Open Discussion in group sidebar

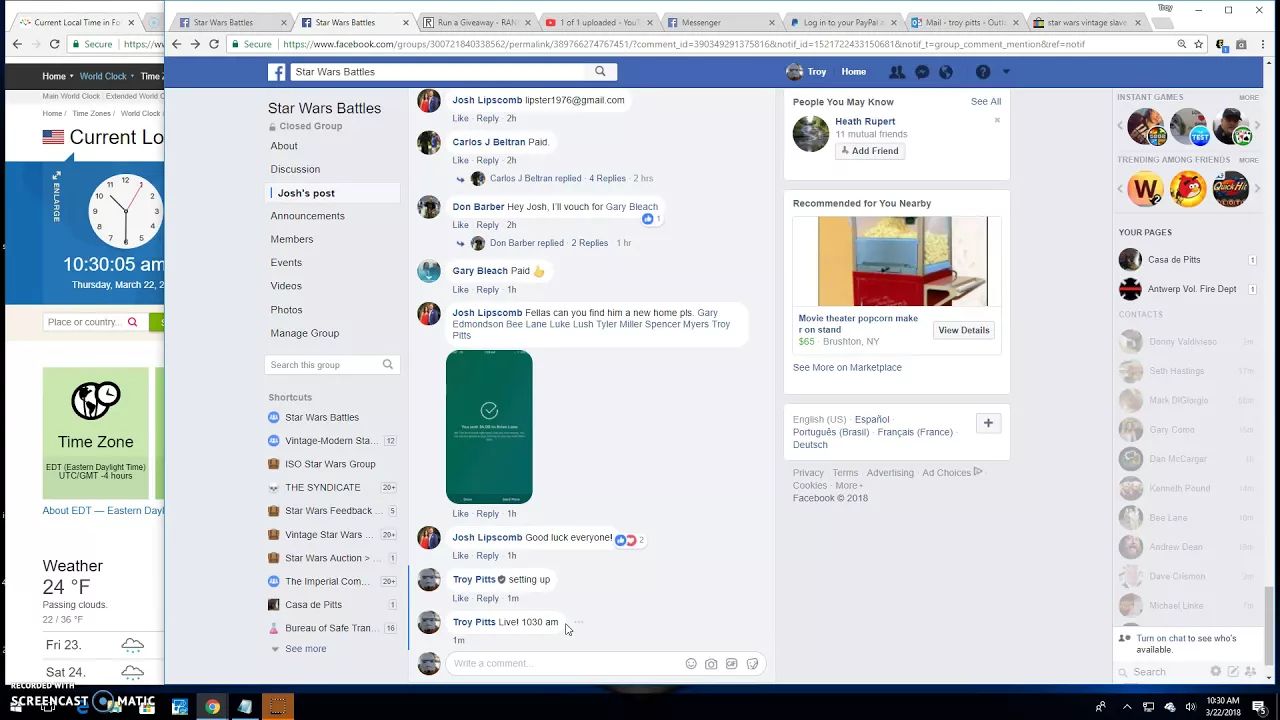pyautogui.click(x=295, y=169)
